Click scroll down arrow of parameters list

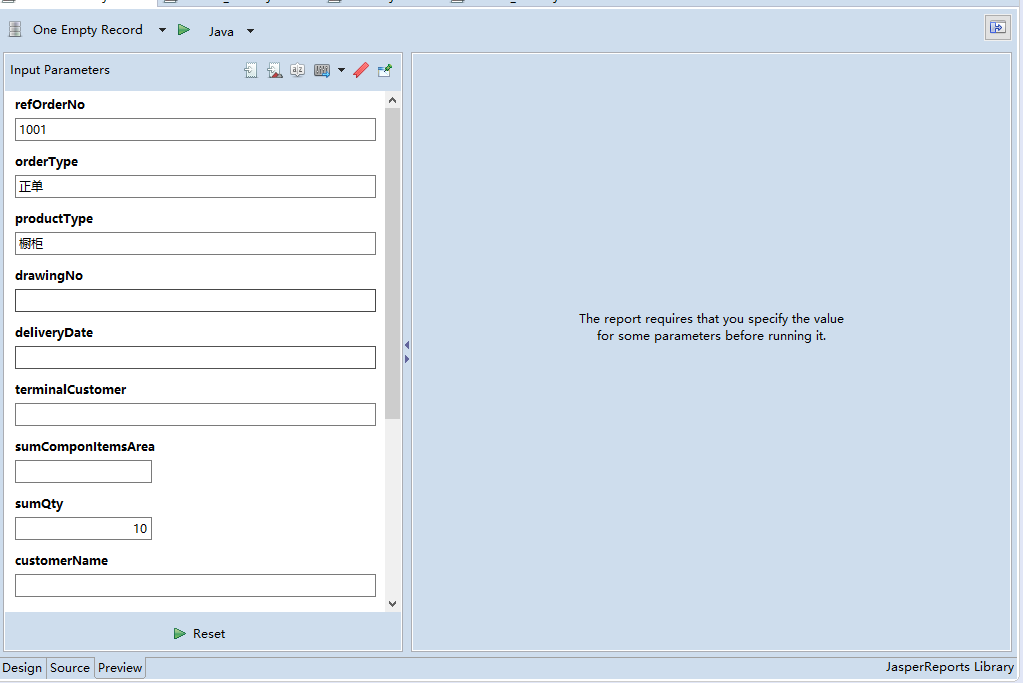point(392,603)
